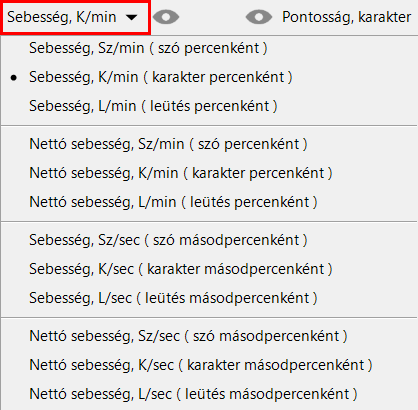Select Sebesség, L/min (leütés percenként)

tap(209, 106)
